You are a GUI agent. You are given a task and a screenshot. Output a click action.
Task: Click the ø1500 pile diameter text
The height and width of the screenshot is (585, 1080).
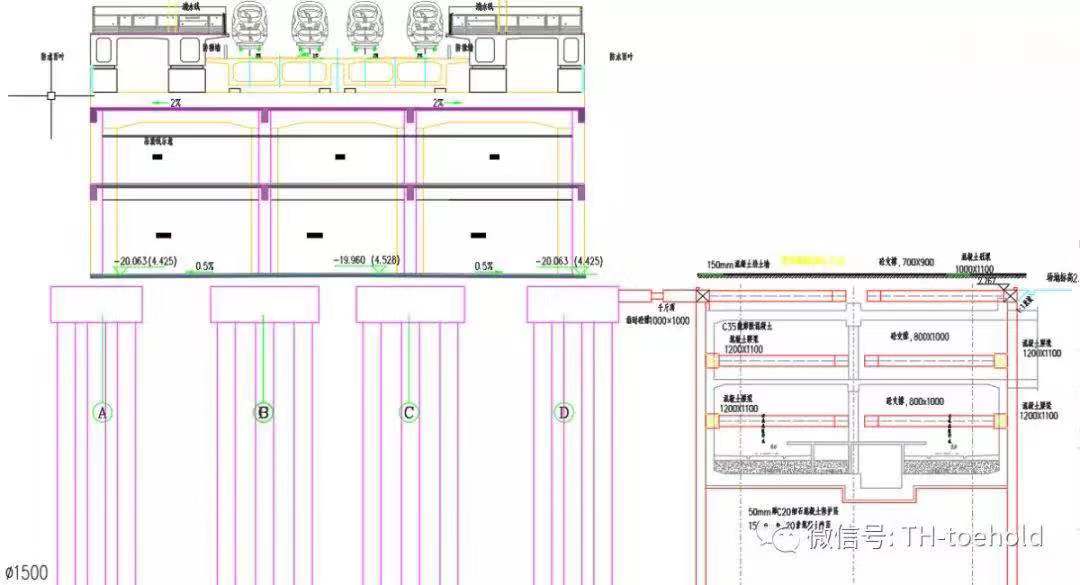[24, 574]
